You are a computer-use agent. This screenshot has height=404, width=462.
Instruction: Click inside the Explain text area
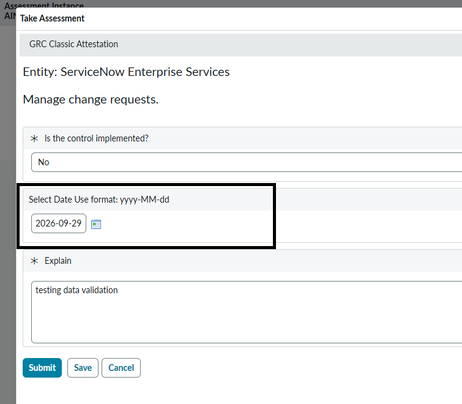(247, 312)
